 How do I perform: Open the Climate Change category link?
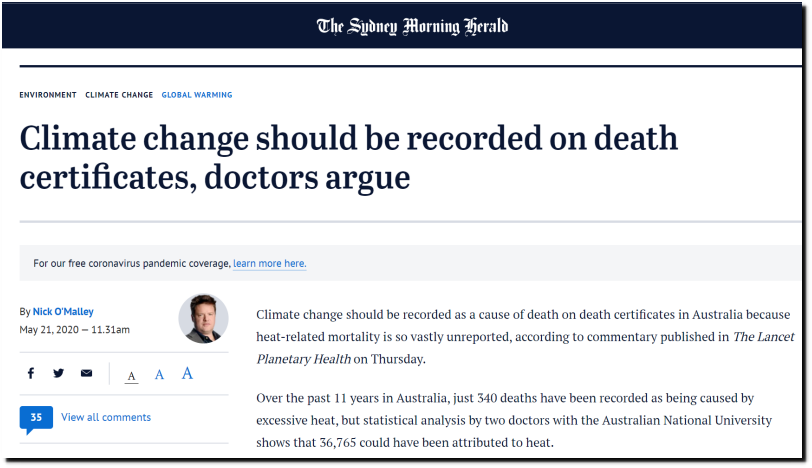(119, 95)
